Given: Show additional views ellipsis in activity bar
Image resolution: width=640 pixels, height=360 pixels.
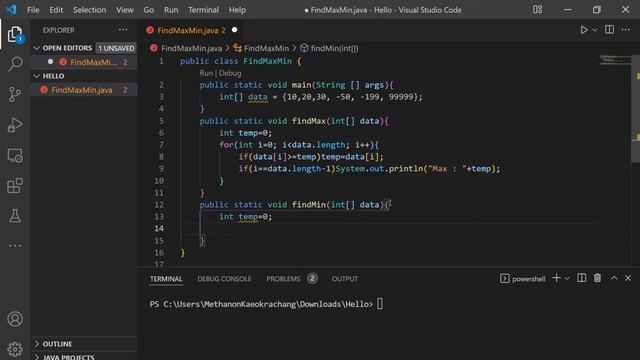Looking at the screenshot, I should [15, 246].
